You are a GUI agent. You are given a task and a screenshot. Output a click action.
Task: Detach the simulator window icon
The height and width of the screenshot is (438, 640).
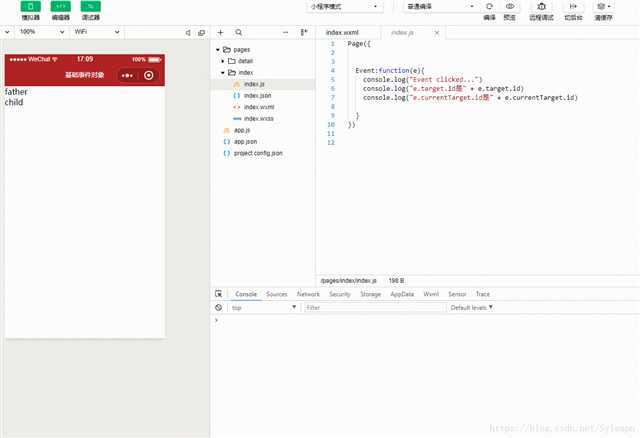pyautogui.click(x=201, y=33)
